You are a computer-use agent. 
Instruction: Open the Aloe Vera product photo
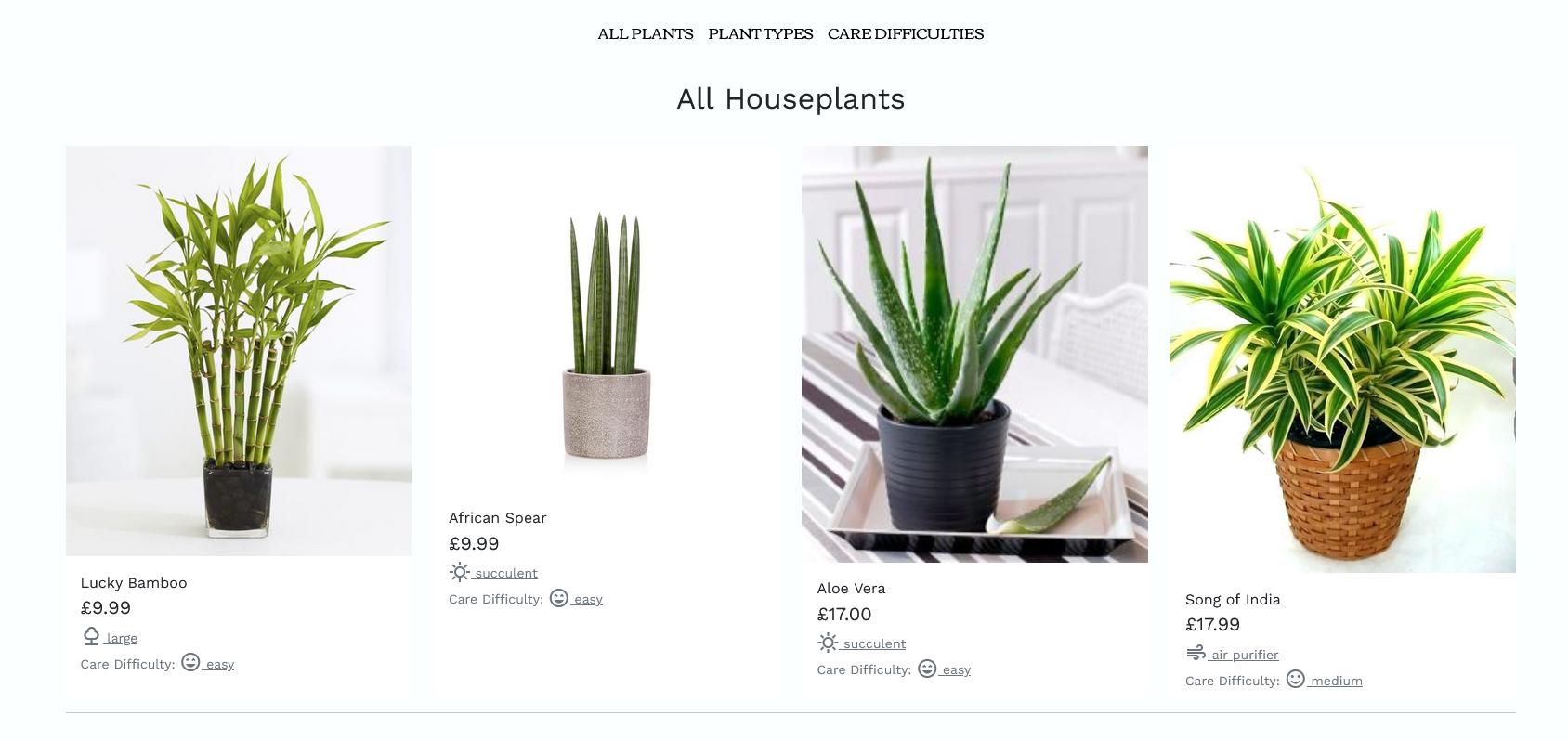point(974,354)
